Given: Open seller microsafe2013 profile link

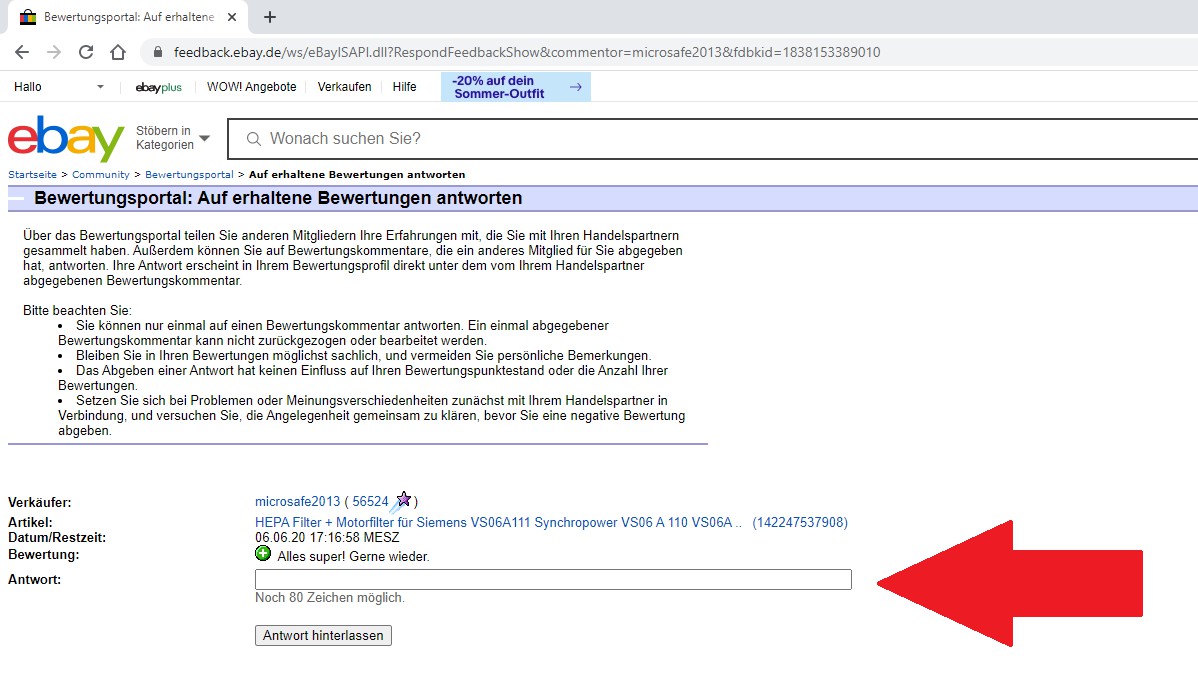Looking at the screenshot, I should click(x=297, y=502).
